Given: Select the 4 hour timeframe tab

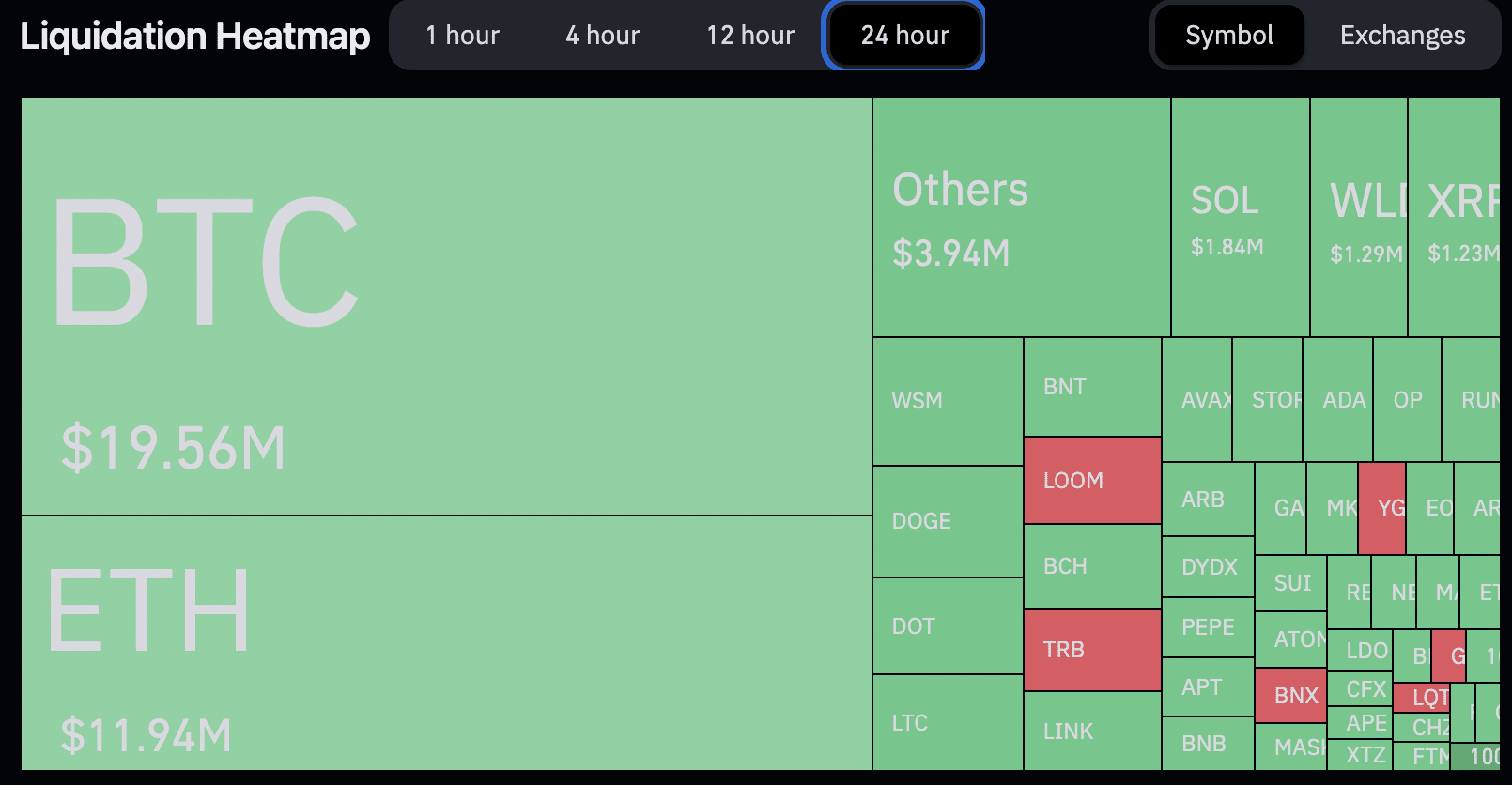Looking at the screenshot, I should 602,36.
